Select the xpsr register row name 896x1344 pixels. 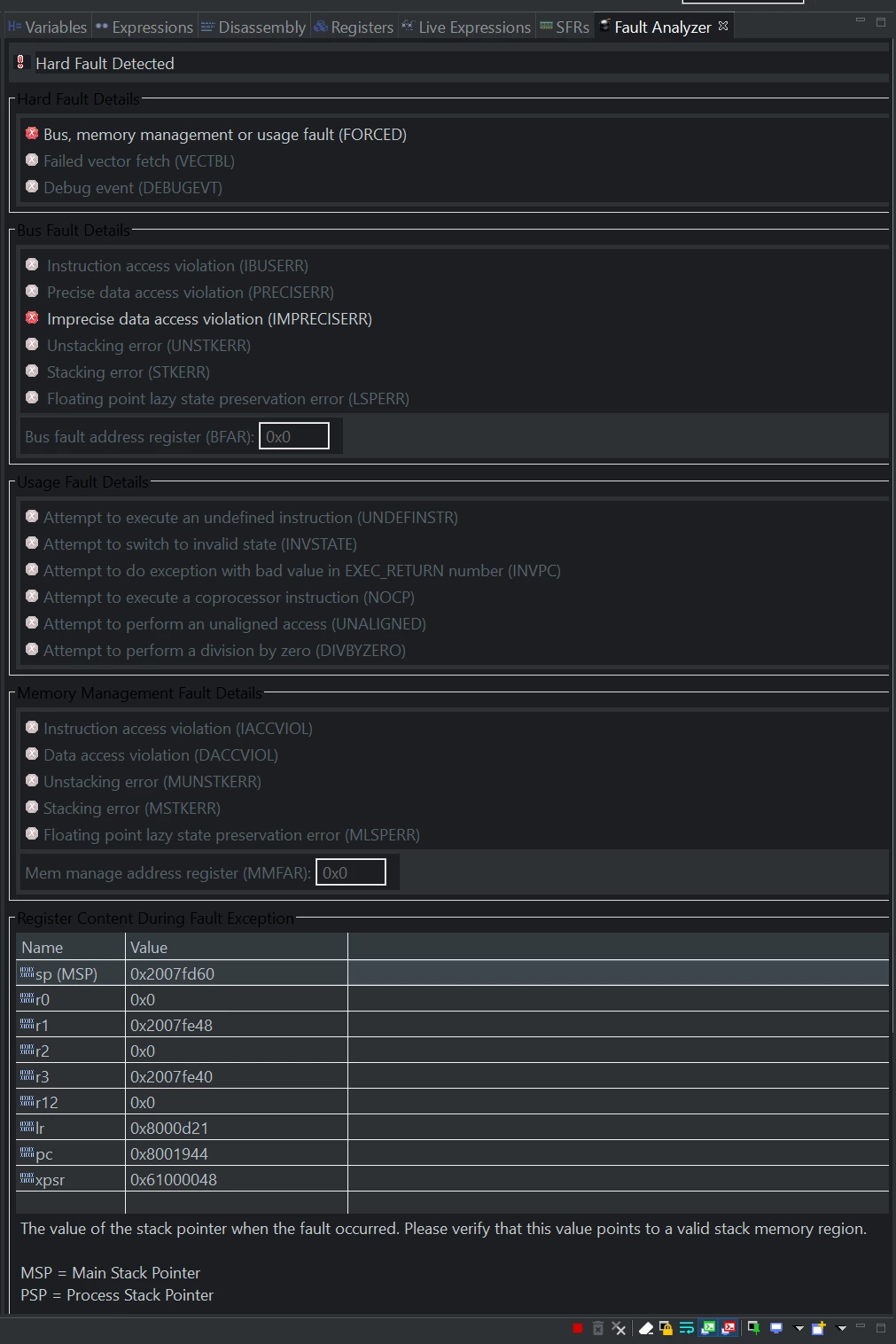point(50,1179)
